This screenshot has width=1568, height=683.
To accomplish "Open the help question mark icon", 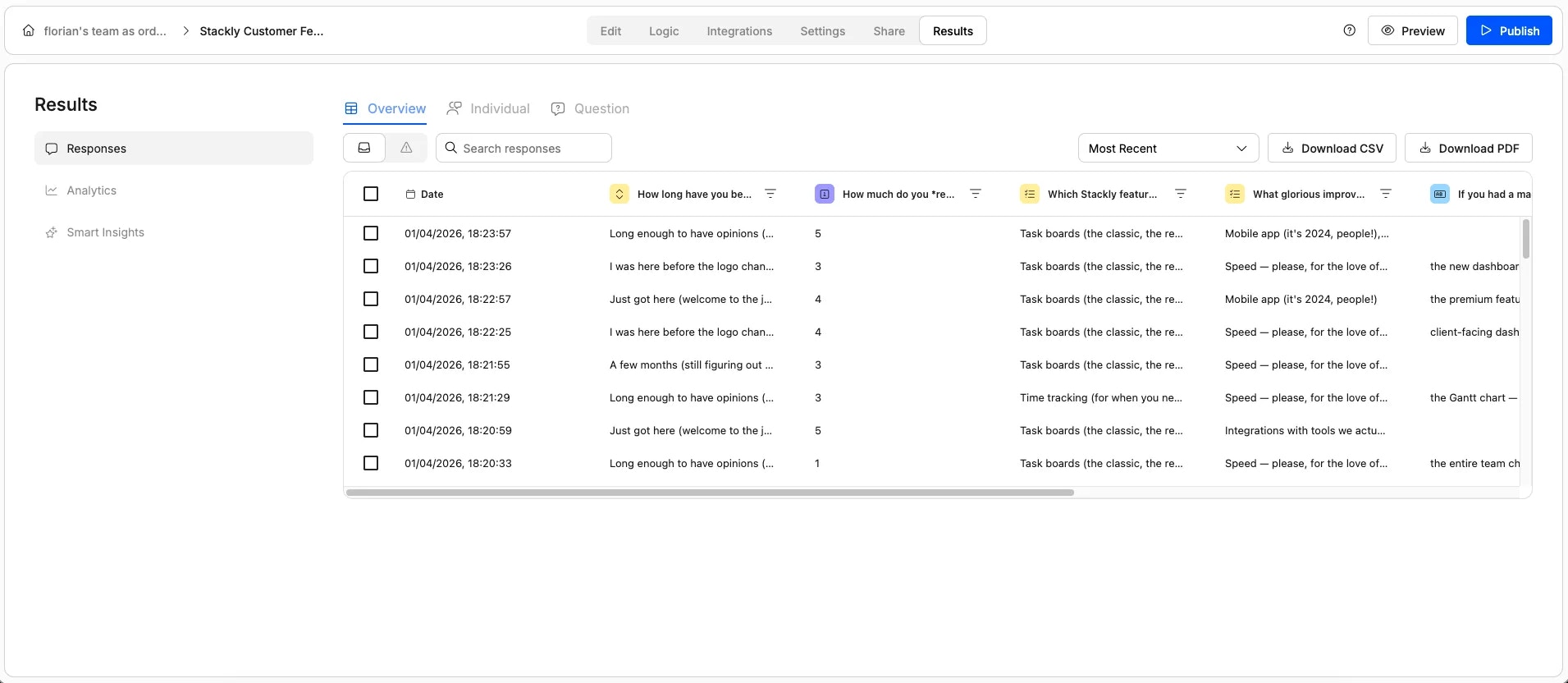I will click(1350, 30).
